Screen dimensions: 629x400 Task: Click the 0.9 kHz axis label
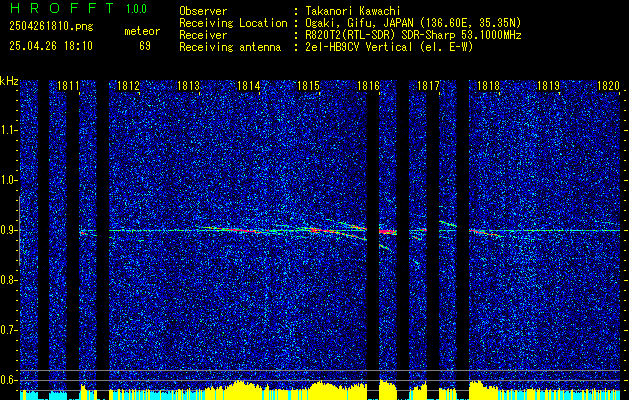8,230
